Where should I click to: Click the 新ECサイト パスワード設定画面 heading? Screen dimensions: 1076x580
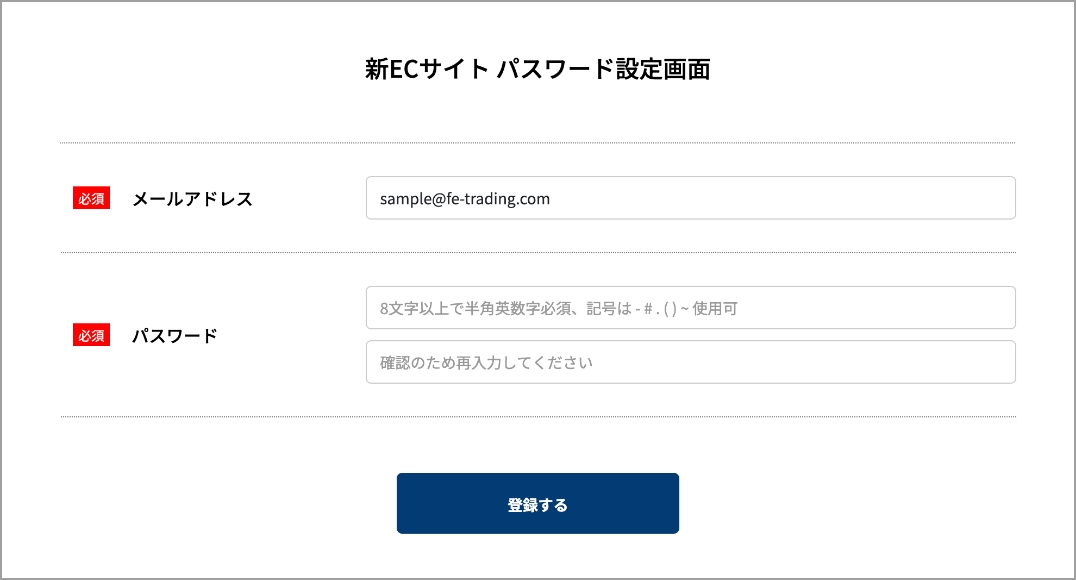pos(537,69)
